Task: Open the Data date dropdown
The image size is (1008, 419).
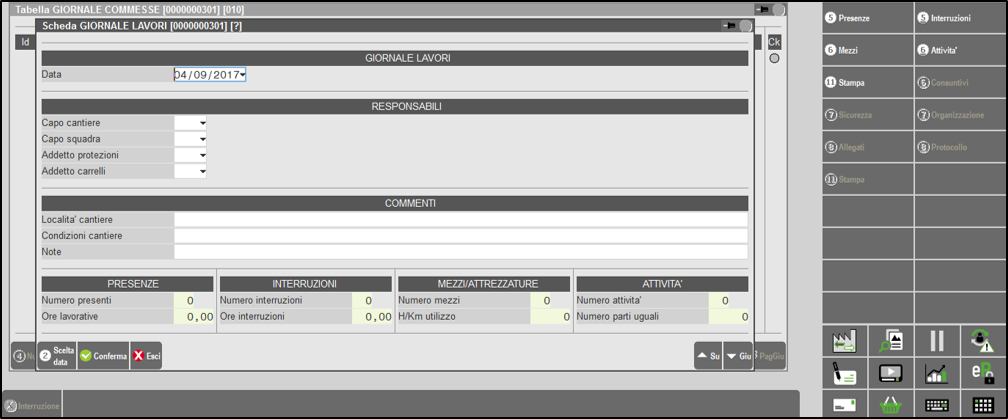Action: [x=243, y=74]
